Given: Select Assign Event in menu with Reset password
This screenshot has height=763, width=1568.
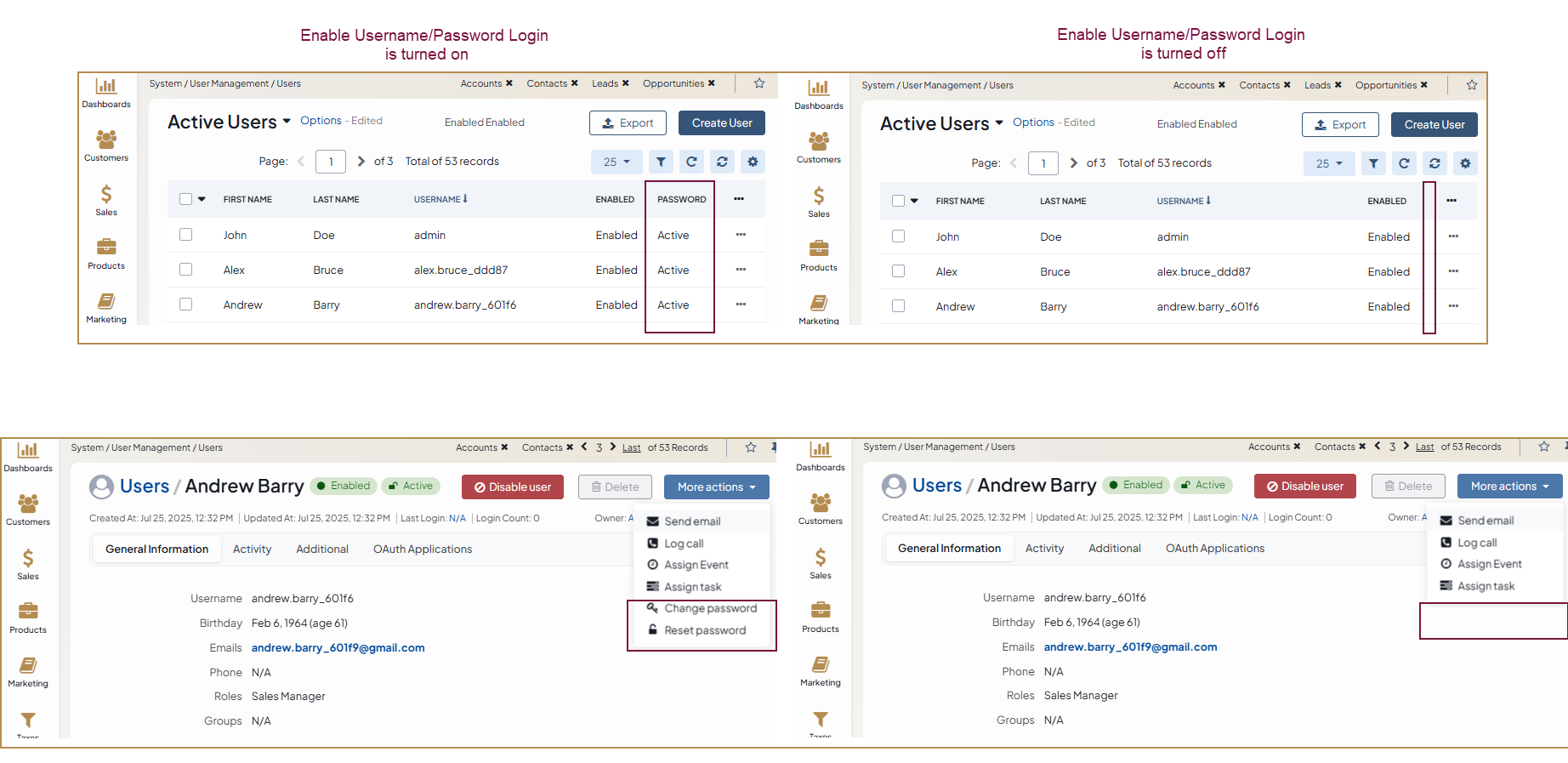Looking at the screenshot, I should [696, 565].
